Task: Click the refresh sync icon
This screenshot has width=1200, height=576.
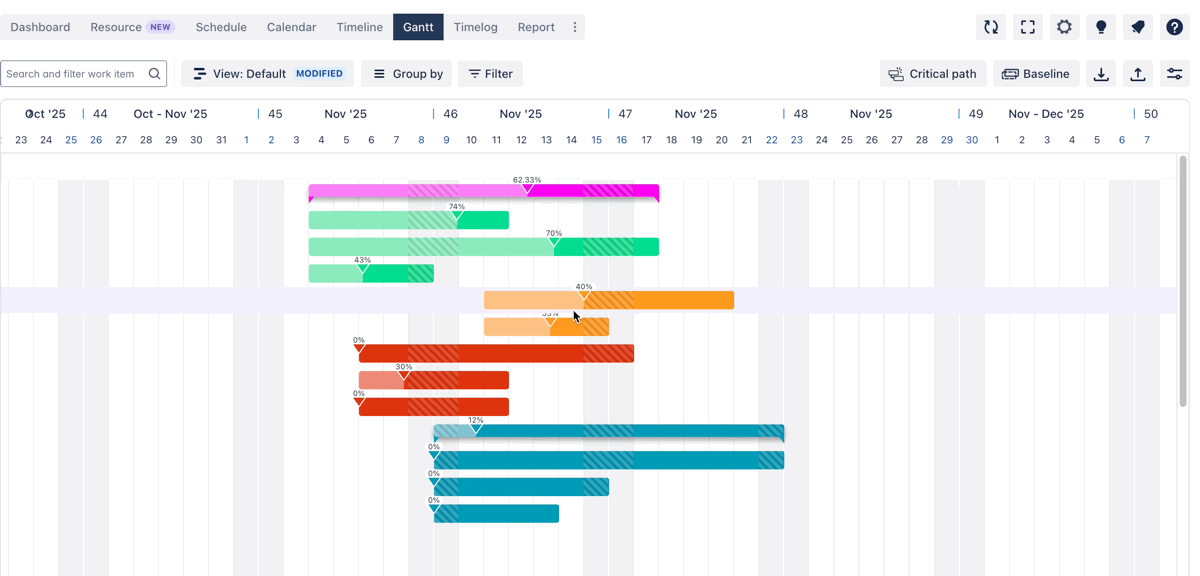Action: 991,27
